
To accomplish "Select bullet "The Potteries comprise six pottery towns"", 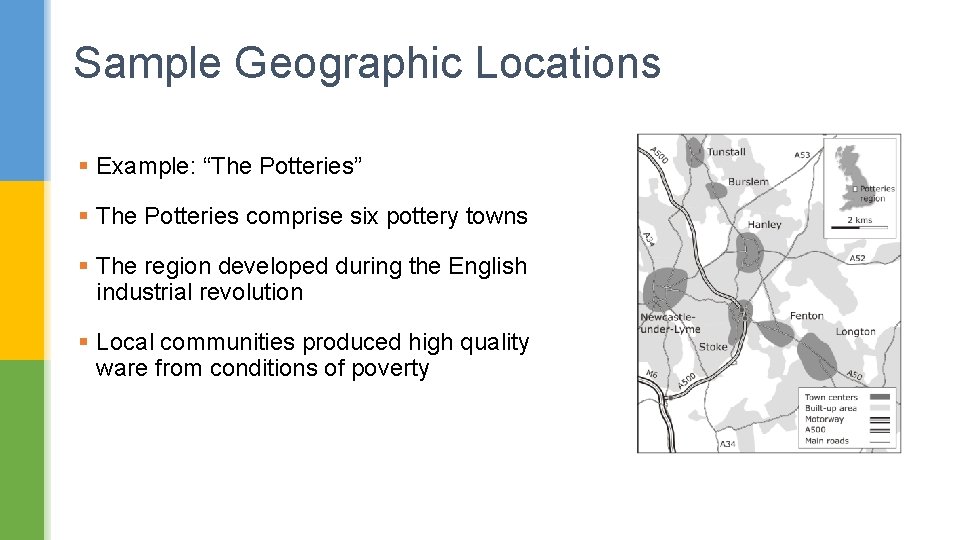I will 312,216.
